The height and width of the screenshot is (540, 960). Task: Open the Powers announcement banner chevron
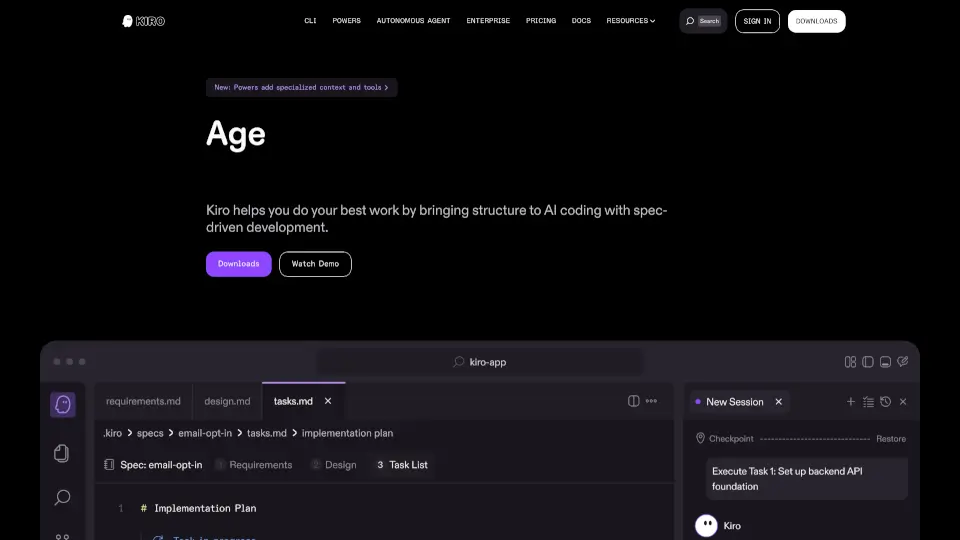click(x=386, y=88)
